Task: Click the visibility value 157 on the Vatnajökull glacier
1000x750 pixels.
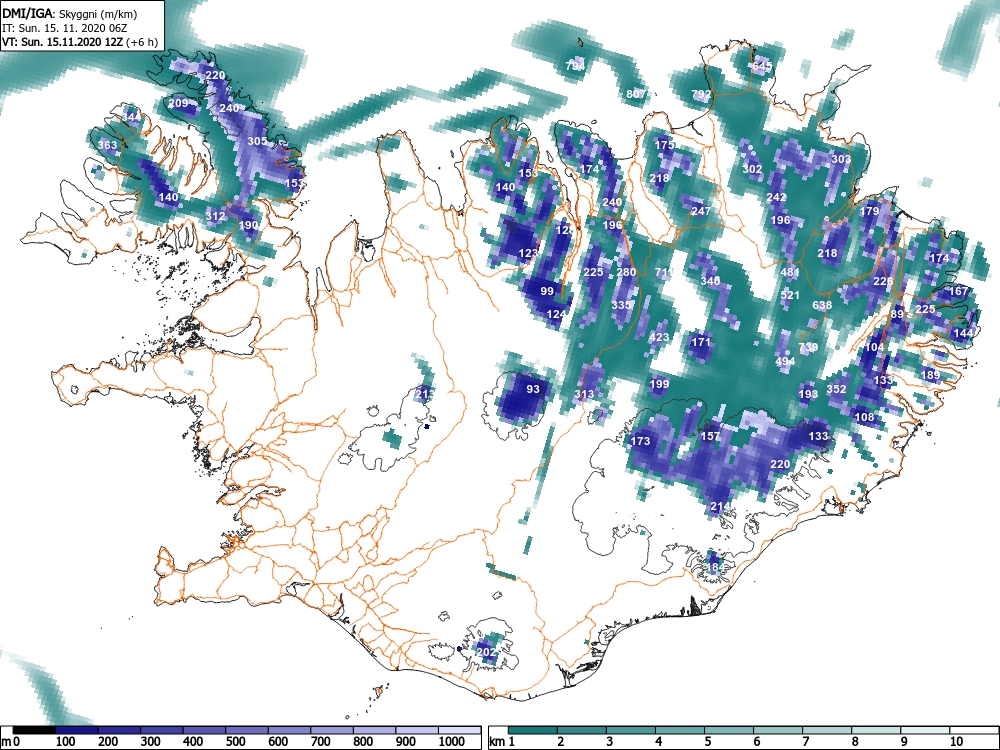Action: point(710,436)
